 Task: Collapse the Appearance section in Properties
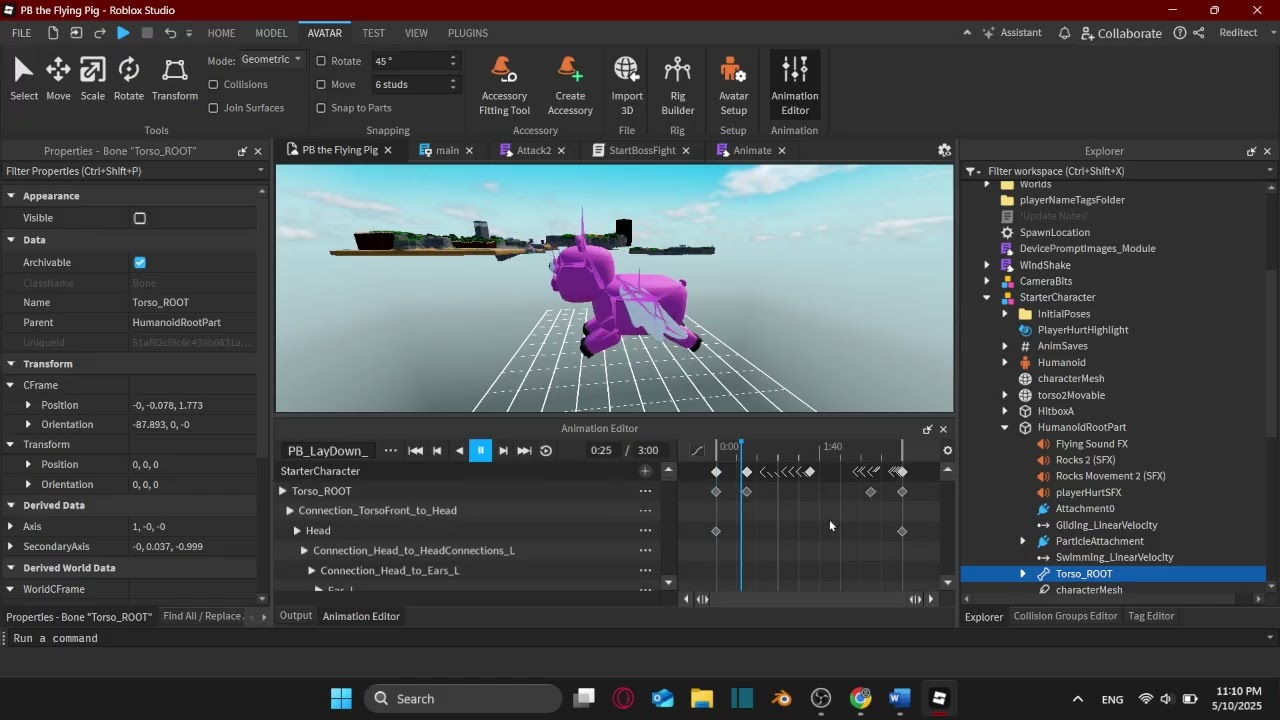[11, 196]
